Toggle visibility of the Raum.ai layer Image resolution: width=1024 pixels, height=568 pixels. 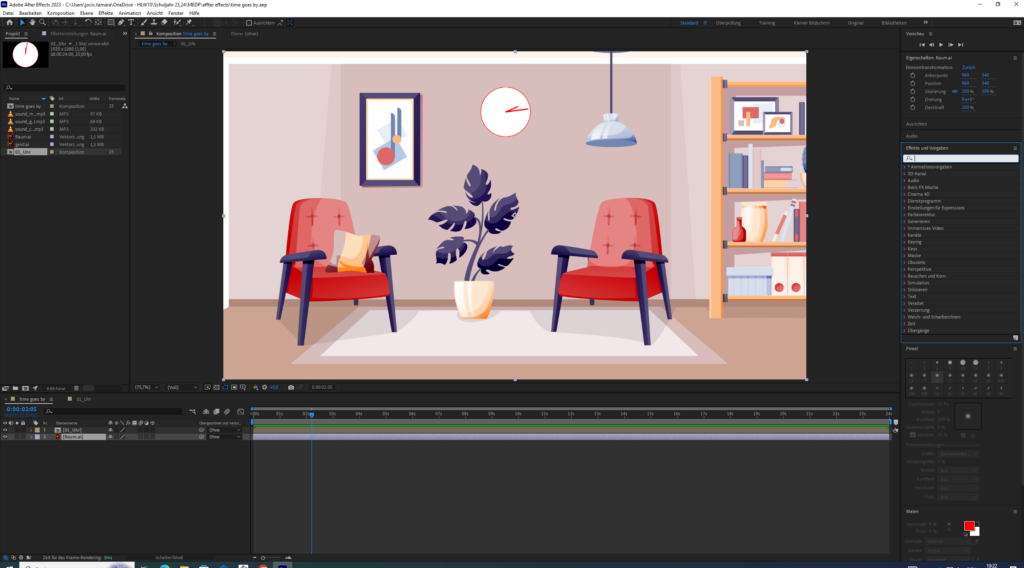pos(5,437)
